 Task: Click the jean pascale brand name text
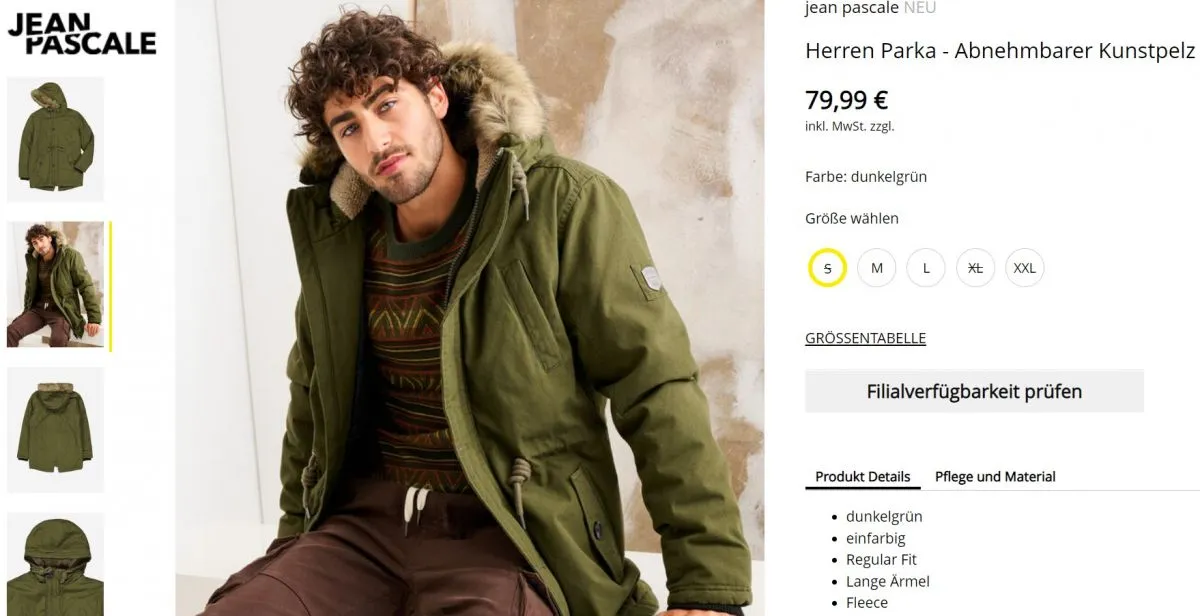(x=851, y=8)
